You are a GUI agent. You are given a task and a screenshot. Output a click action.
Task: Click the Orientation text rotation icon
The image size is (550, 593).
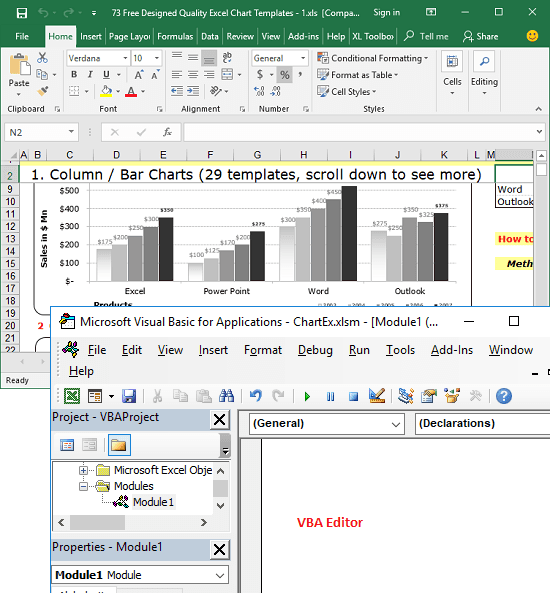click(x=216, y=91)
